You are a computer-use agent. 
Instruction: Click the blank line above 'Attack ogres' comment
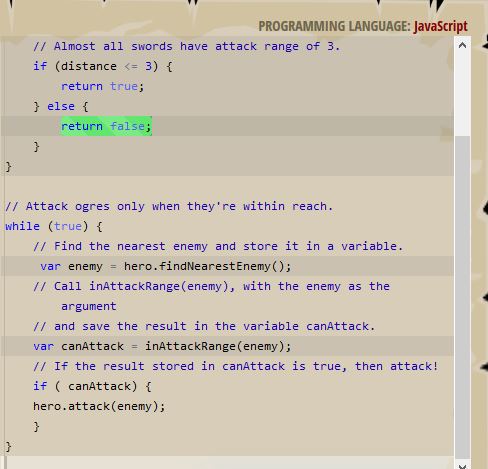(x=227, y=186)
